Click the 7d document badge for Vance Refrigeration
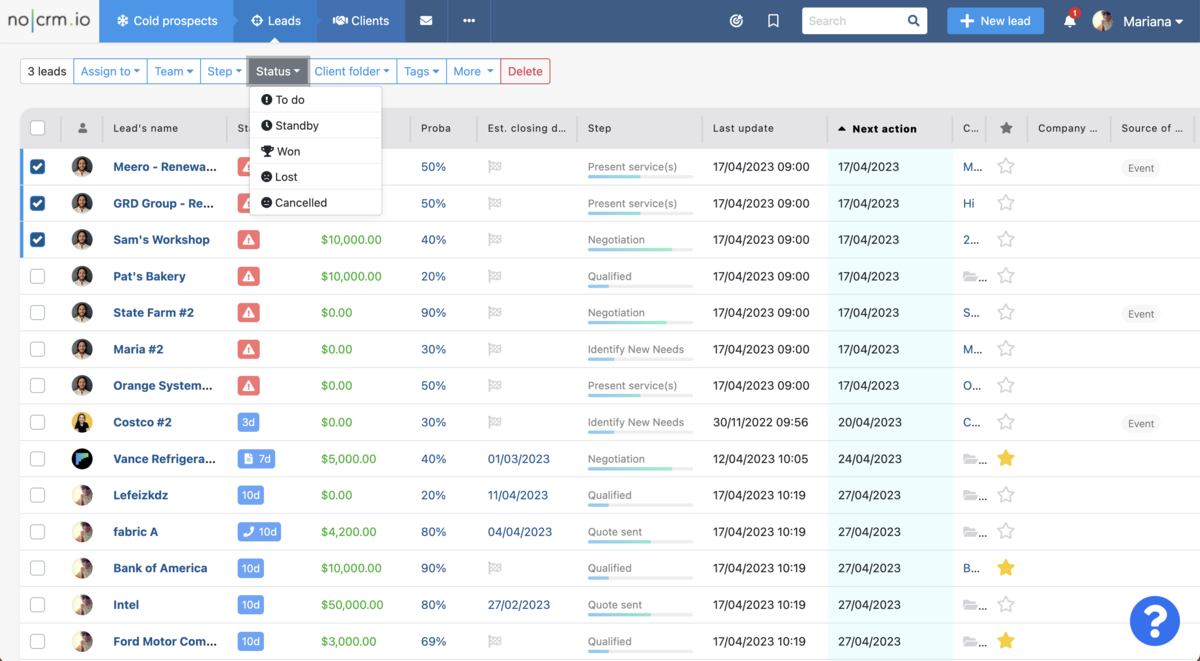The height and width of the screenshot is (661, 1200). coord(256,459)
